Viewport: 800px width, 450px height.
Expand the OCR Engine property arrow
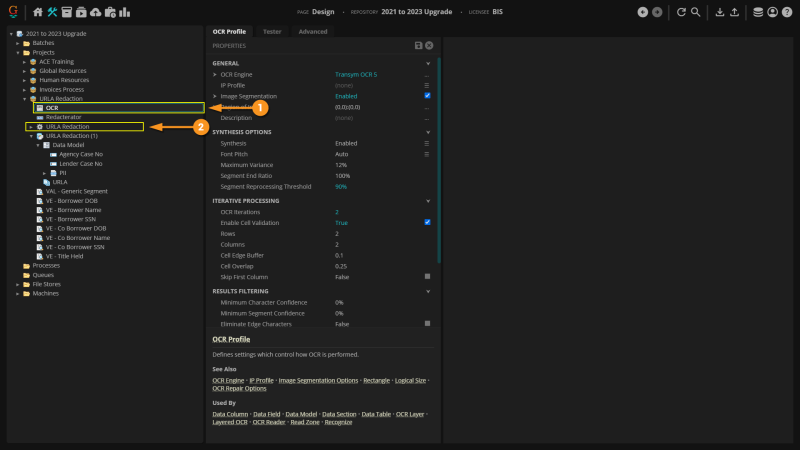215,74
